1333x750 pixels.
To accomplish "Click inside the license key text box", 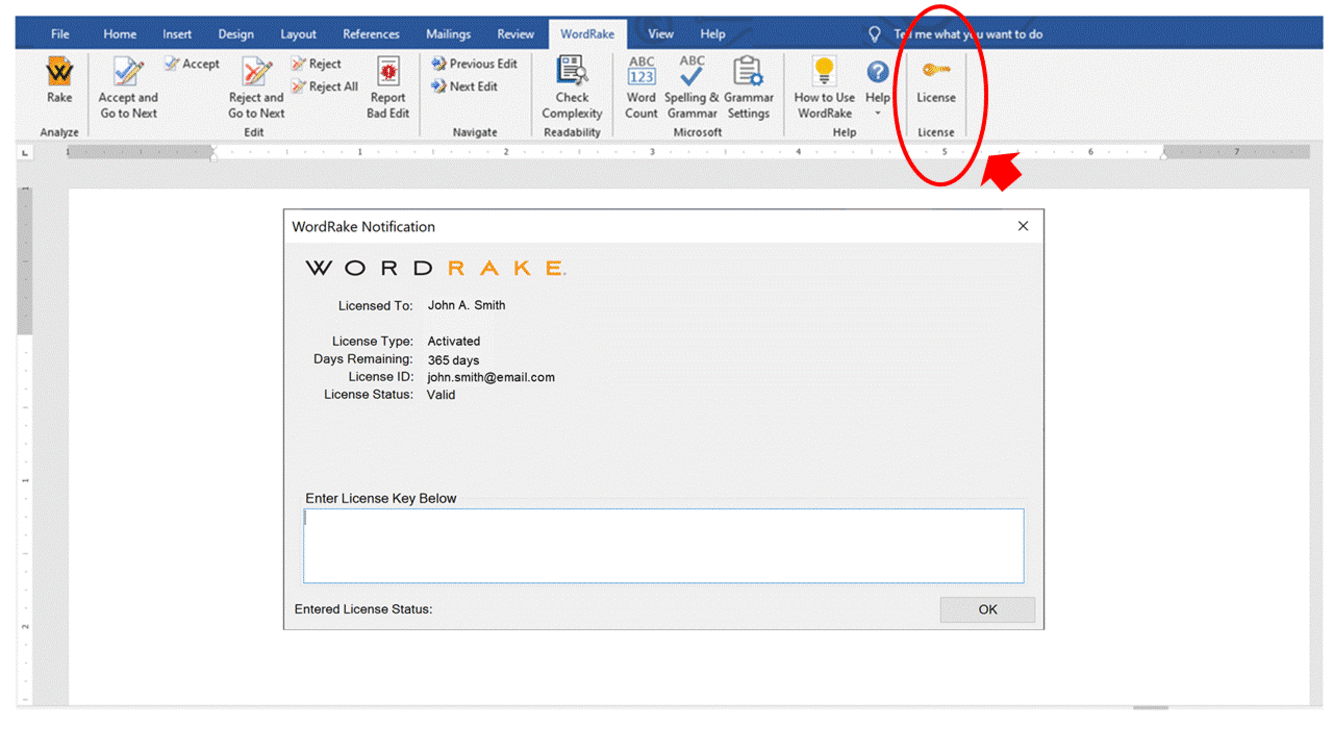I will pyautogui.click(x=663, y=546).
